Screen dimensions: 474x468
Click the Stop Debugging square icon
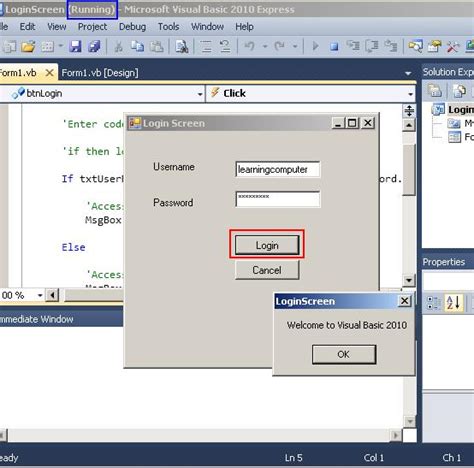point(334,46)
